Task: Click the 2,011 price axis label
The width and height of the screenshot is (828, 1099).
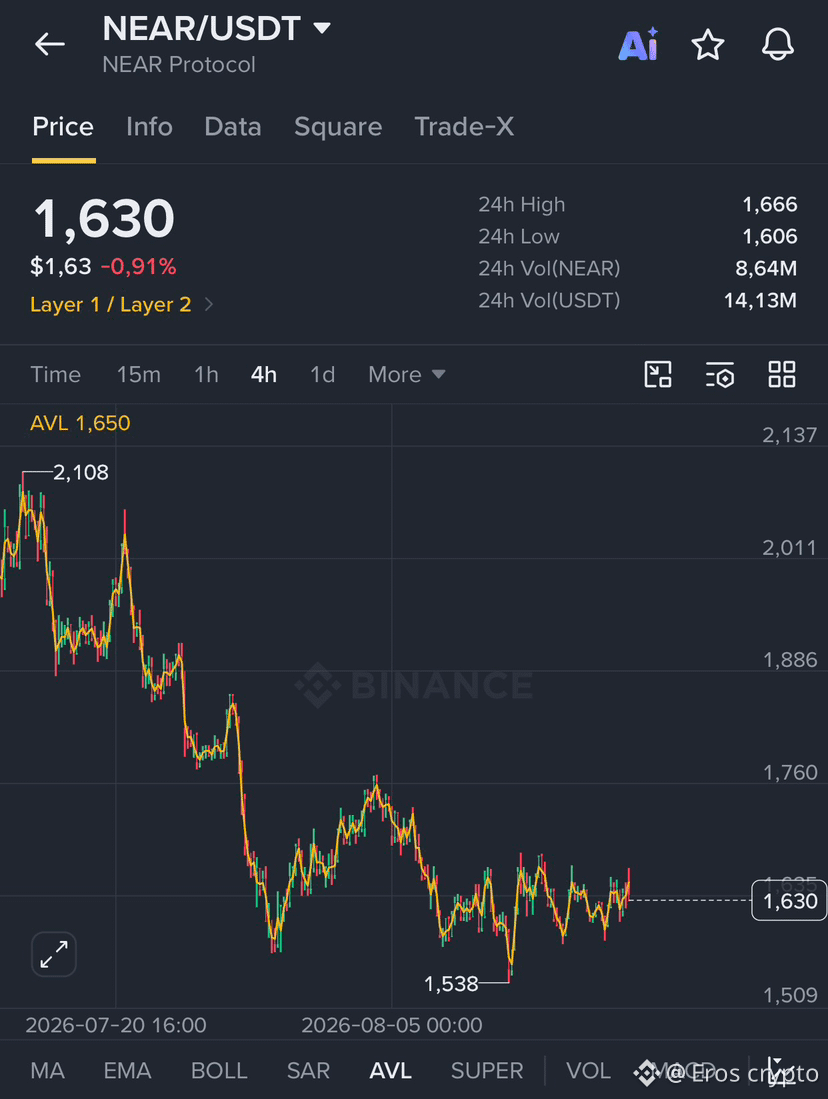Action: [789, 547]
